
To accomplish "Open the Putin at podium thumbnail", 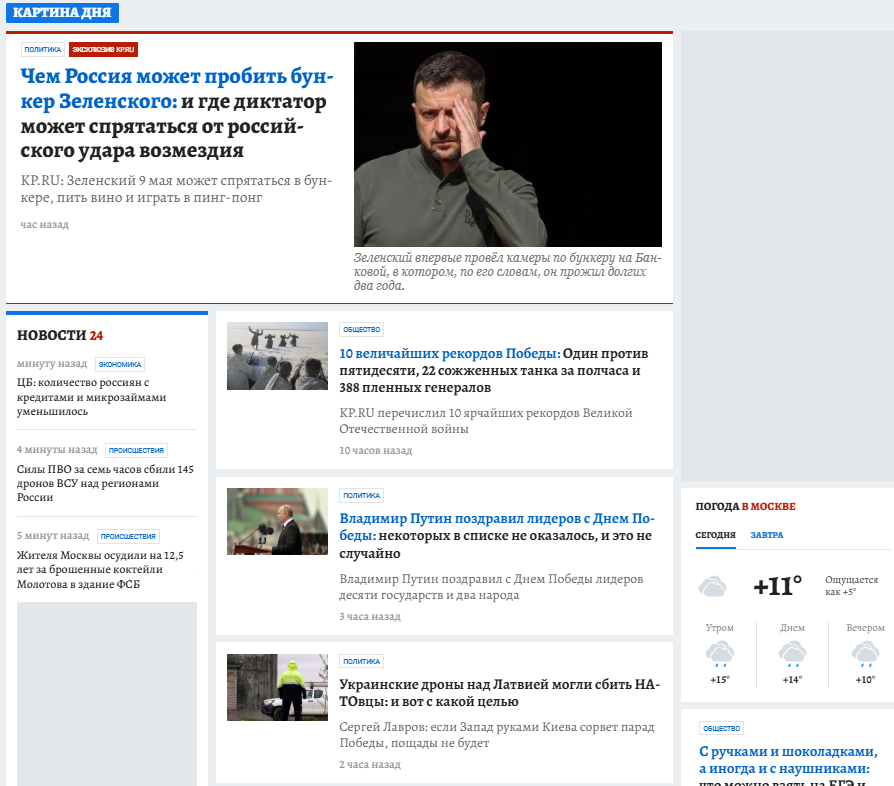I will [277, 522].
